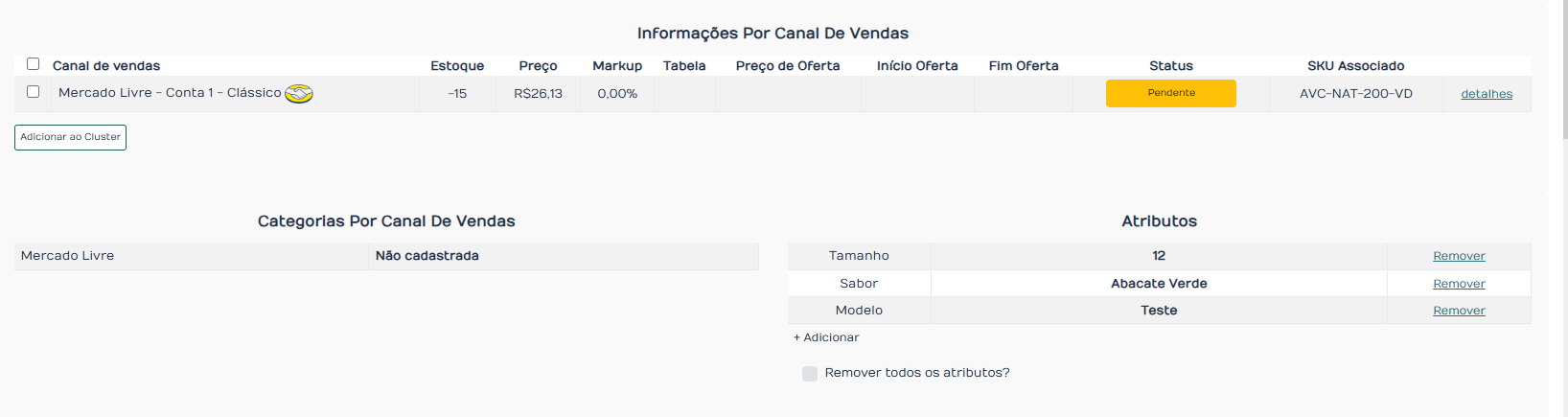The height and width of the screenshot is (417, 1568).
Task: Open the detalhes link
Action: pyautogui.click(x=1486, y=94)
